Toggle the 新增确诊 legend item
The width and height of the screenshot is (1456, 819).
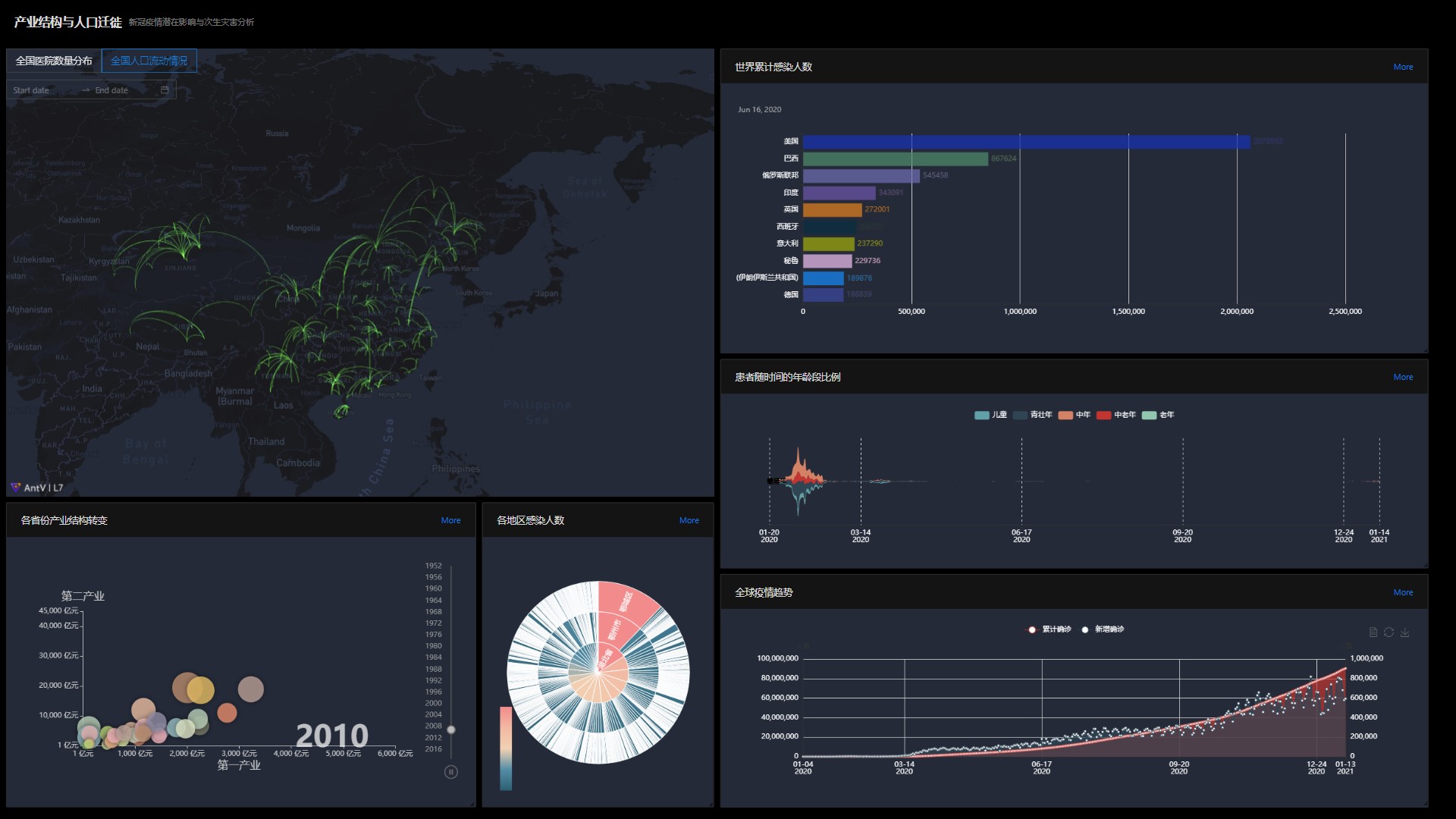click(1102, 629)
